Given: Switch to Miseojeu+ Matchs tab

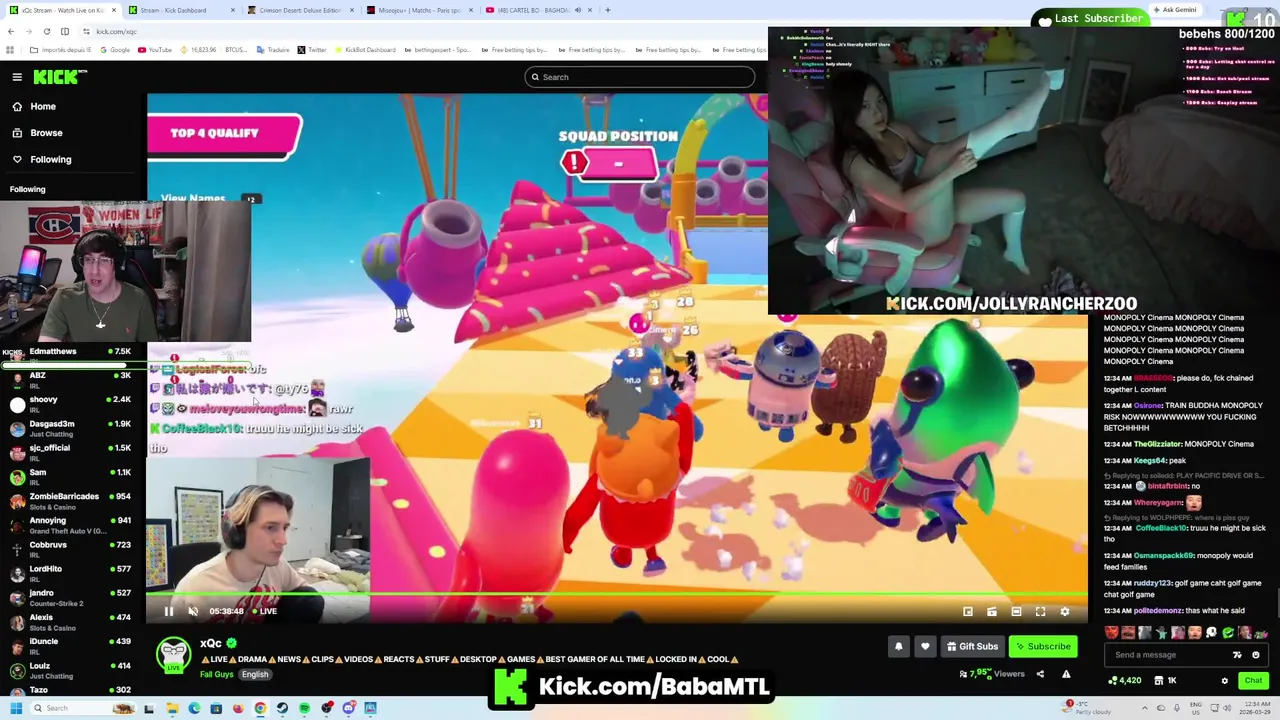Looking at the screenshot, I should click(418, 10).
